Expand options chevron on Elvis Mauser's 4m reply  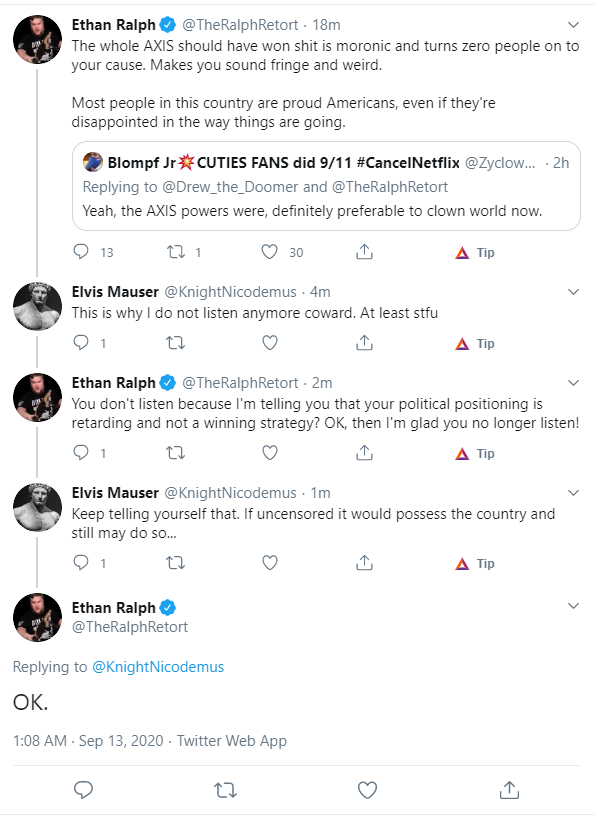[x=573, y=292]
